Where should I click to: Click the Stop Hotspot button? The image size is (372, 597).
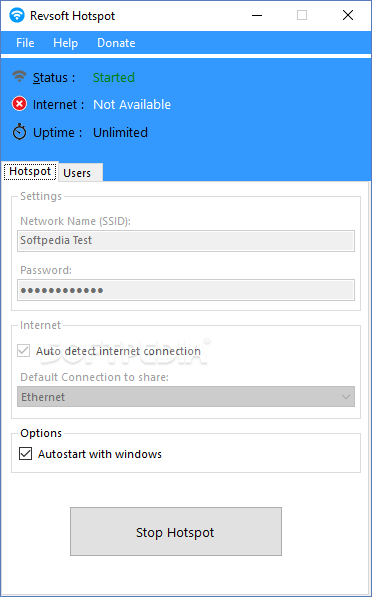click(x=176, y=532)
